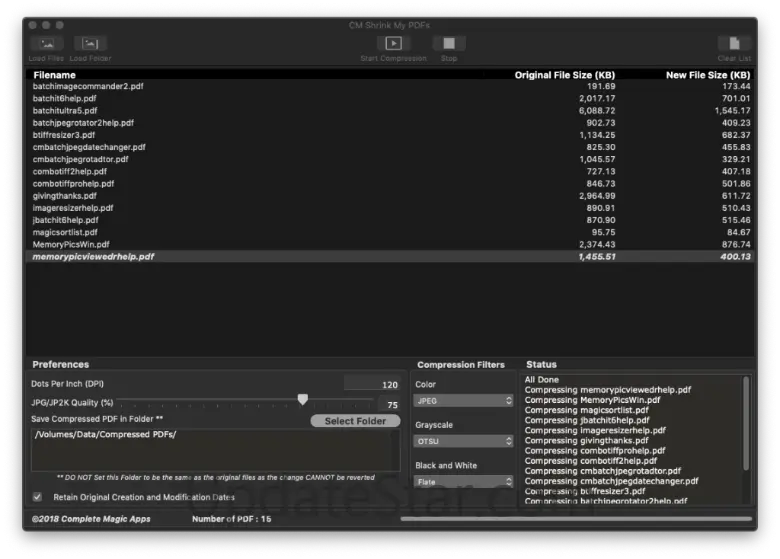Open the Grayscale filter dropdown (OTSU)
Viewport: 780px width, 559px height.
[x=463, y=442]
